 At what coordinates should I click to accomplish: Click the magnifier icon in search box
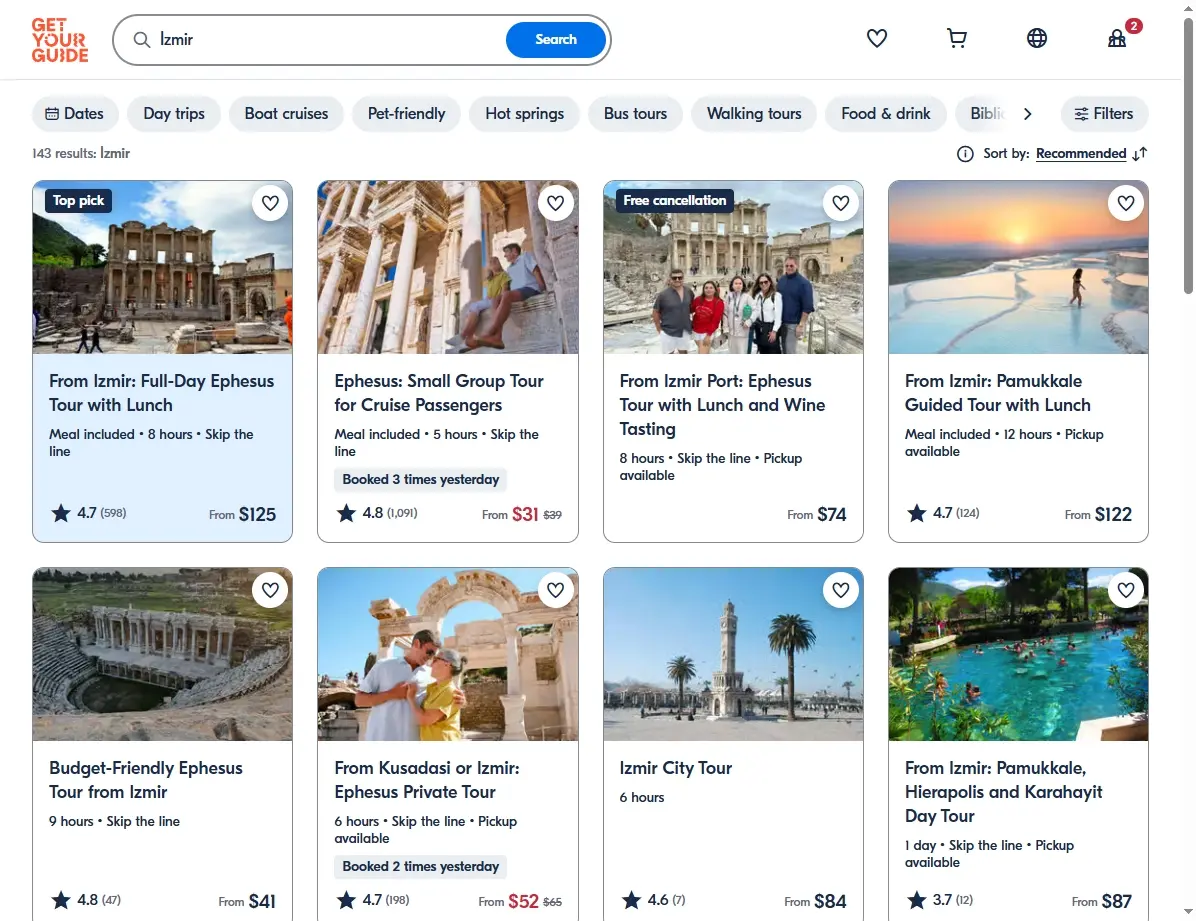click(x=142, y=40)
